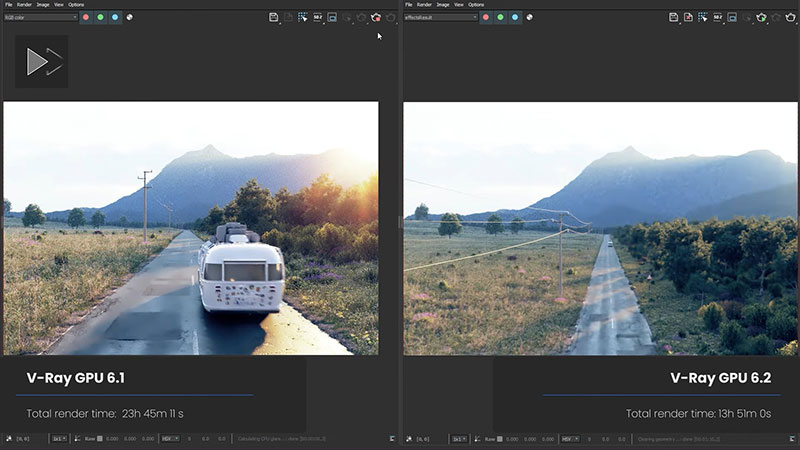The image size is (800, 450).
Task: Click the render last teapot icon at far right
Action: pyautogui.click(x=790, y=17)
